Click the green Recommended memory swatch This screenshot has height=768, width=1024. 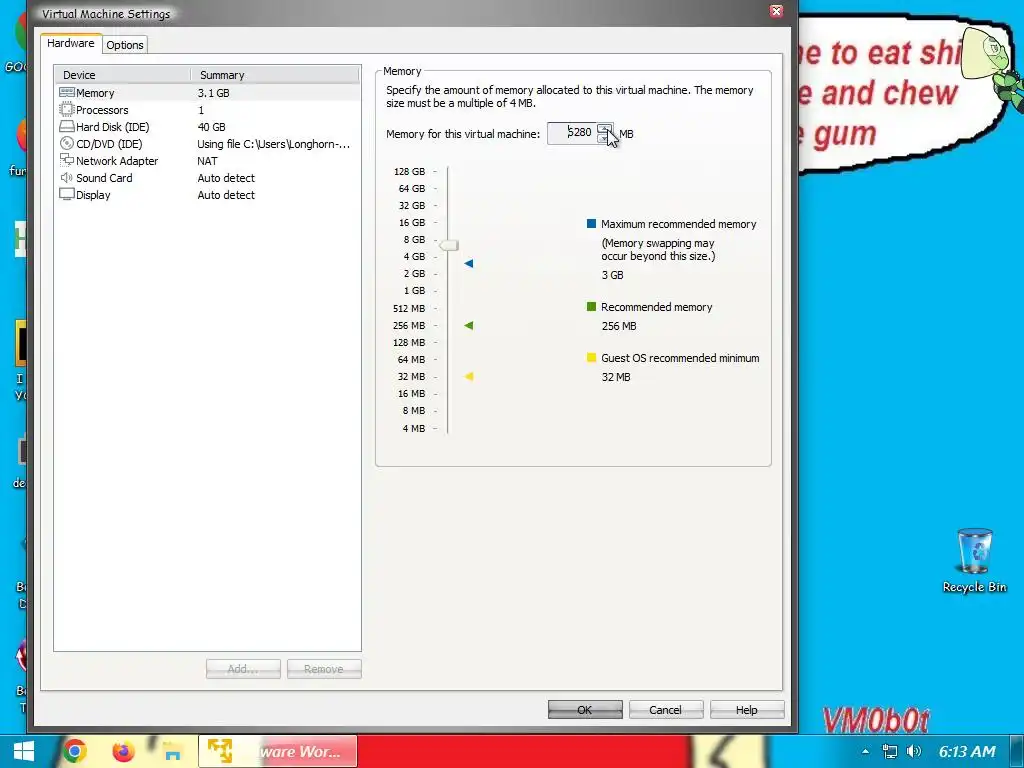(x=591, y=306)
